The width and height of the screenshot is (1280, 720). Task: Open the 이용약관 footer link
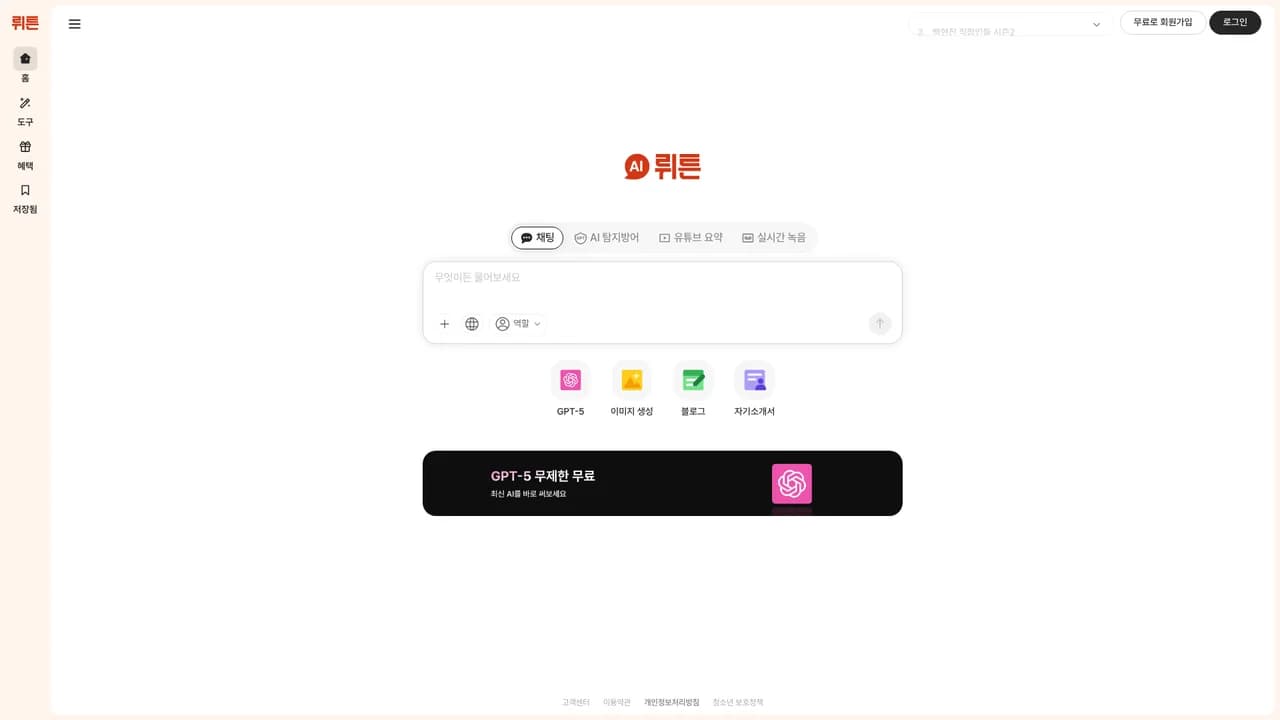[617, 702]
